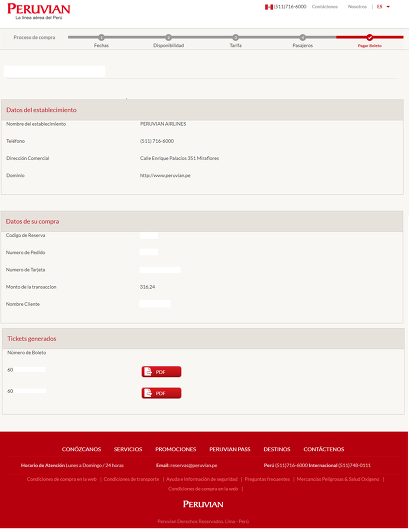Open PERUVIAN PASS footer menu
Viewport: 410px width, 531px height.
[230, 449]
